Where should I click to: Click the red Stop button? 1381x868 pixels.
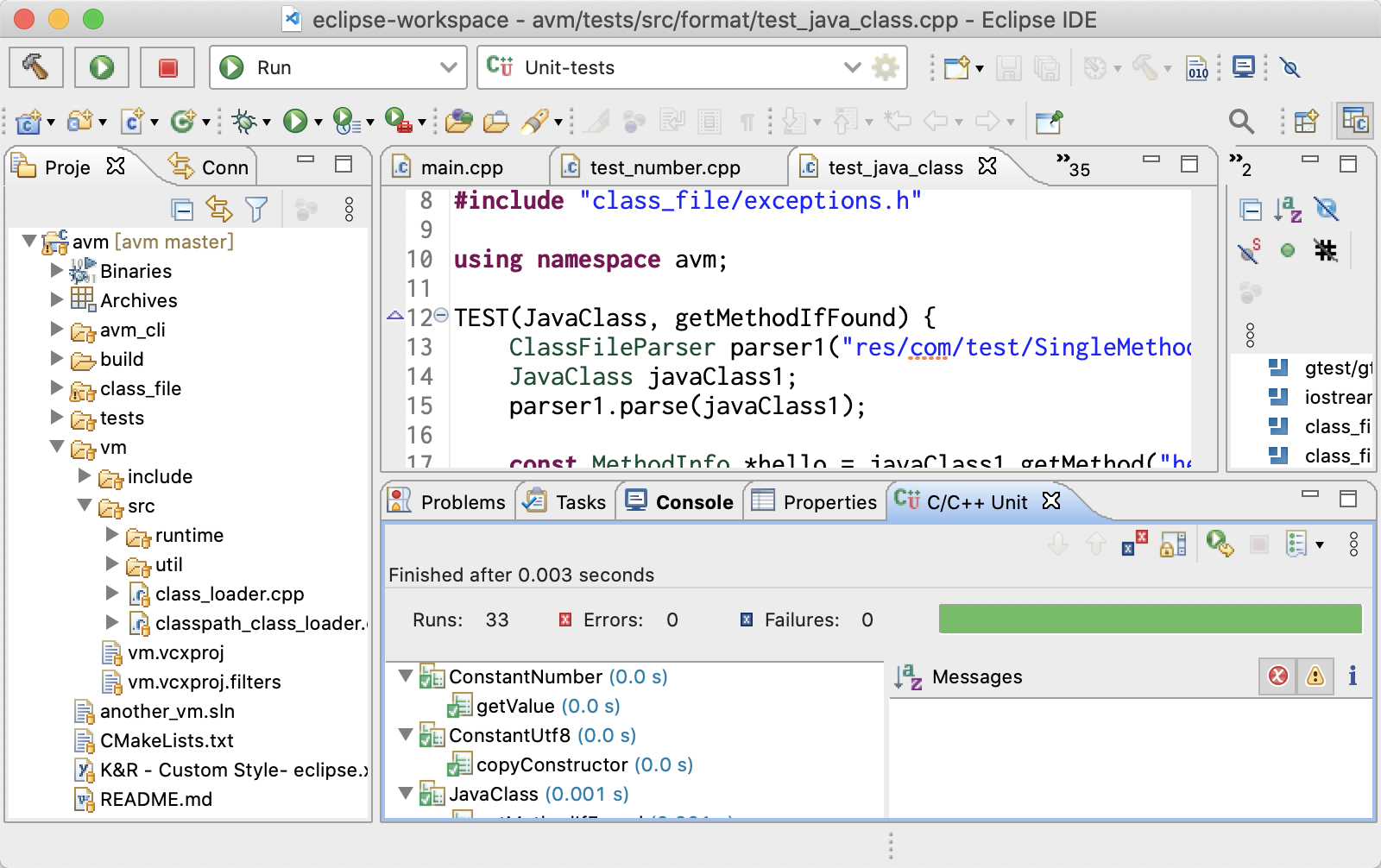click(167, 67)
